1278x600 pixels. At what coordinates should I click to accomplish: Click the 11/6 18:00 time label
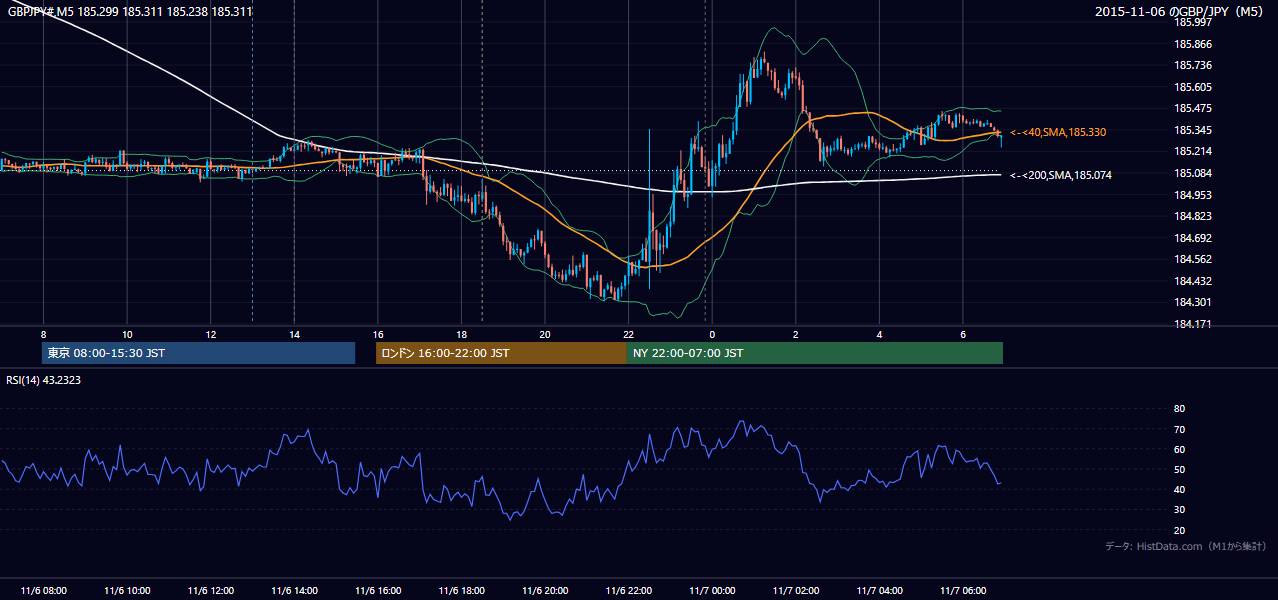click(x=461, y=590)
